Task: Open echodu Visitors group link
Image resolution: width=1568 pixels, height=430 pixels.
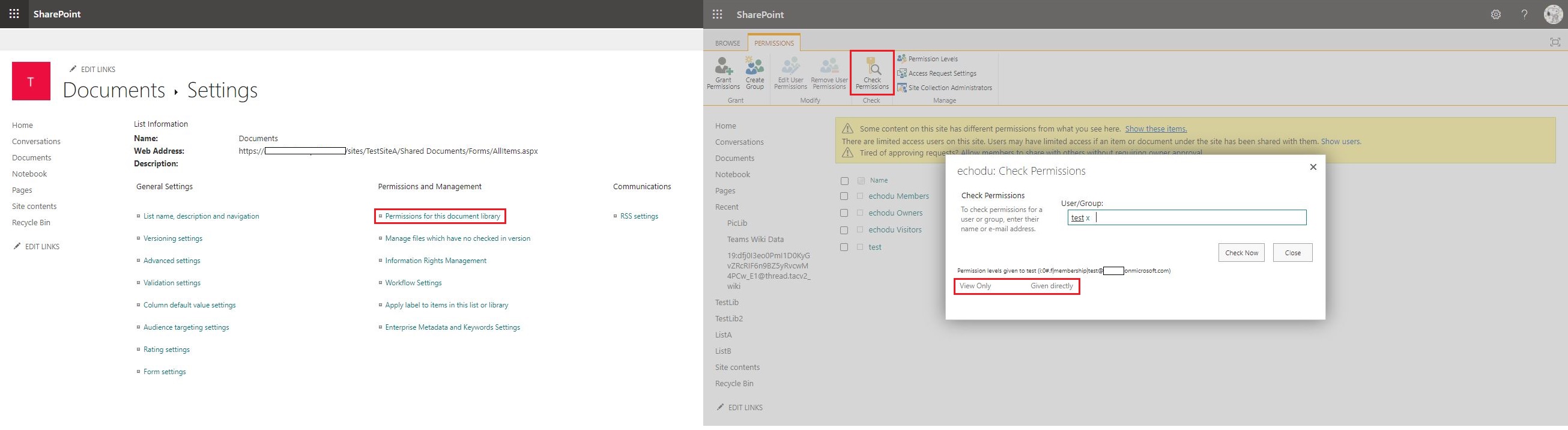Action: coord(895,230)
